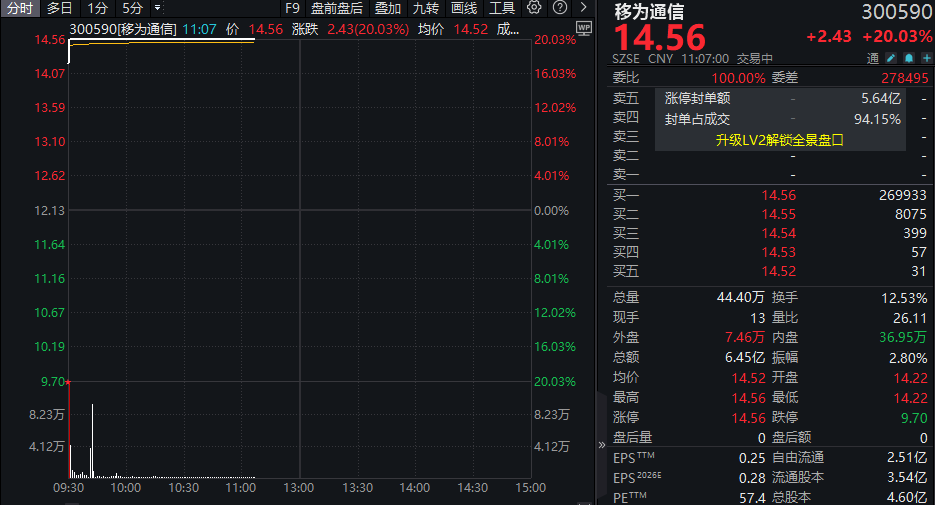Click the 涨停封单额 value 5.64亿
935x505 pixels.
point(881,98)
